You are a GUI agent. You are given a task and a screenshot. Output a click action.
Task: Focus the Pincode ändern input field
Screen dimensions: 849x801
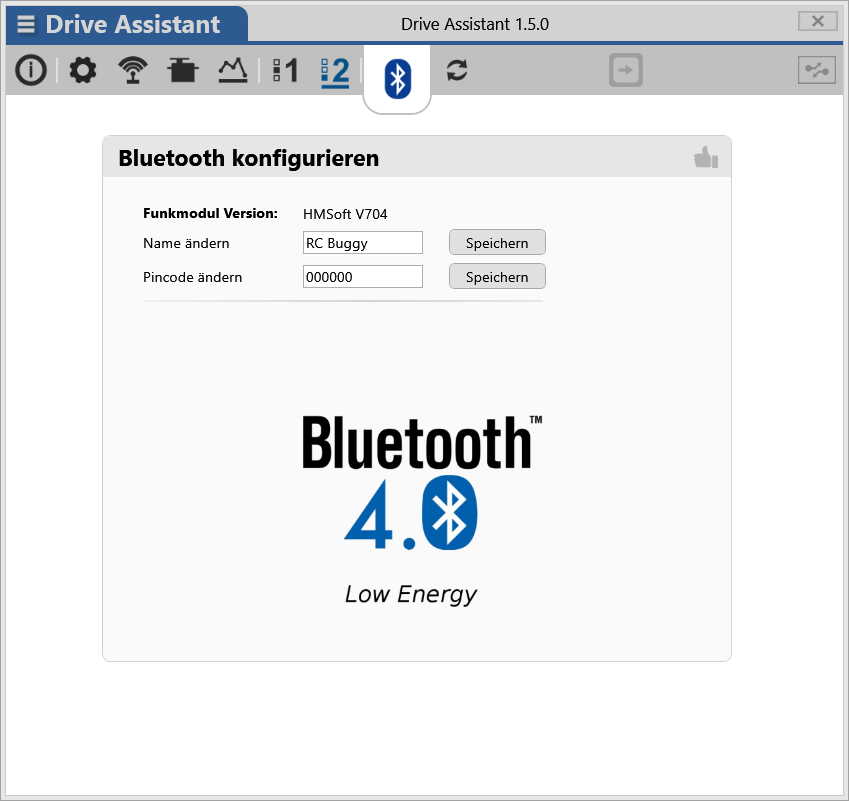[363, 277]
